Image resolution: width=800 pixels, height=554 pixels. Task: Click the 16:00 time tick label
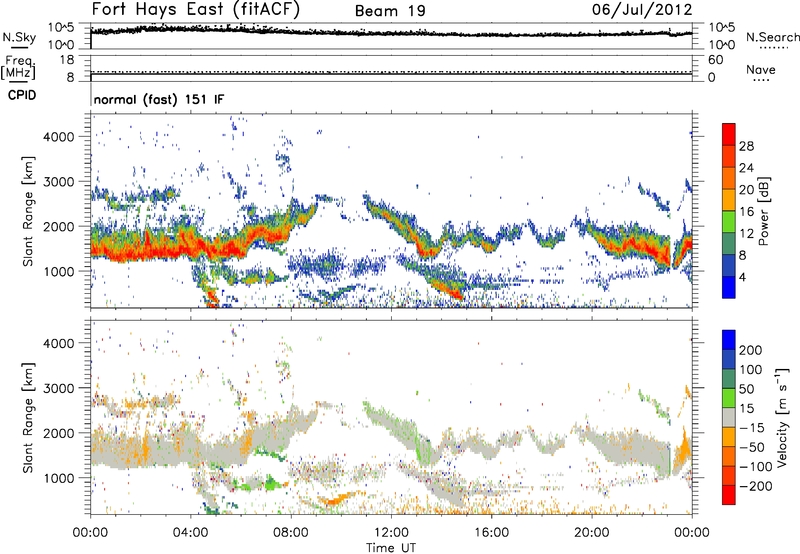[491, 533]
